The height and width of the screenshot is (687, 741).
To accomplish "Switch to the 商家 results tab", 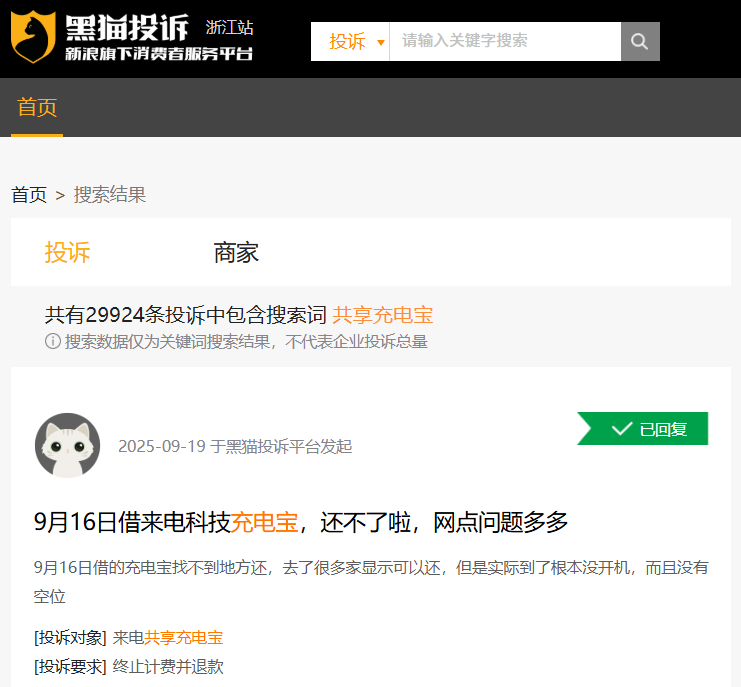I will (236, 253).
